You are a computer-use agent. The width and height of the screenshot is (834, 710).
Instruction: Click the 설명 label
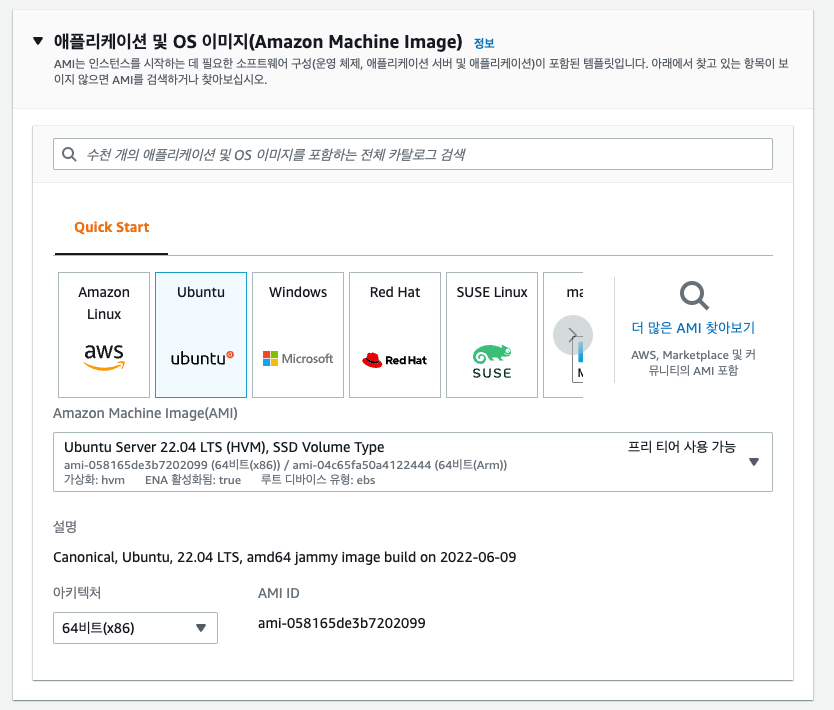tap(65, 527)
